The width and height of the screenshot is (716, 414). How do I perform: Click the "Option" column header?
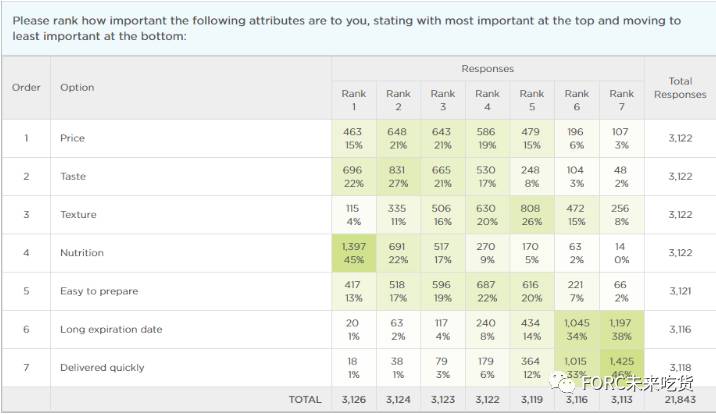pyautogui.click(x=77, y=88)
